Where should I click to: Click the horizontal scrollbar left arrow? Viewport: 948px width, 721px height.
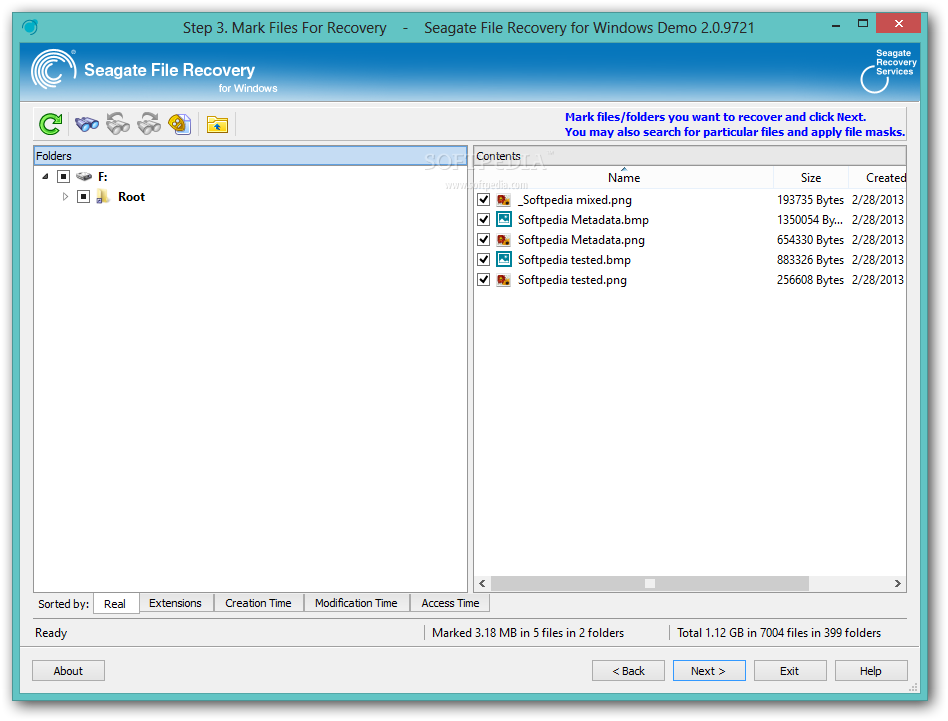pos(482,583)
